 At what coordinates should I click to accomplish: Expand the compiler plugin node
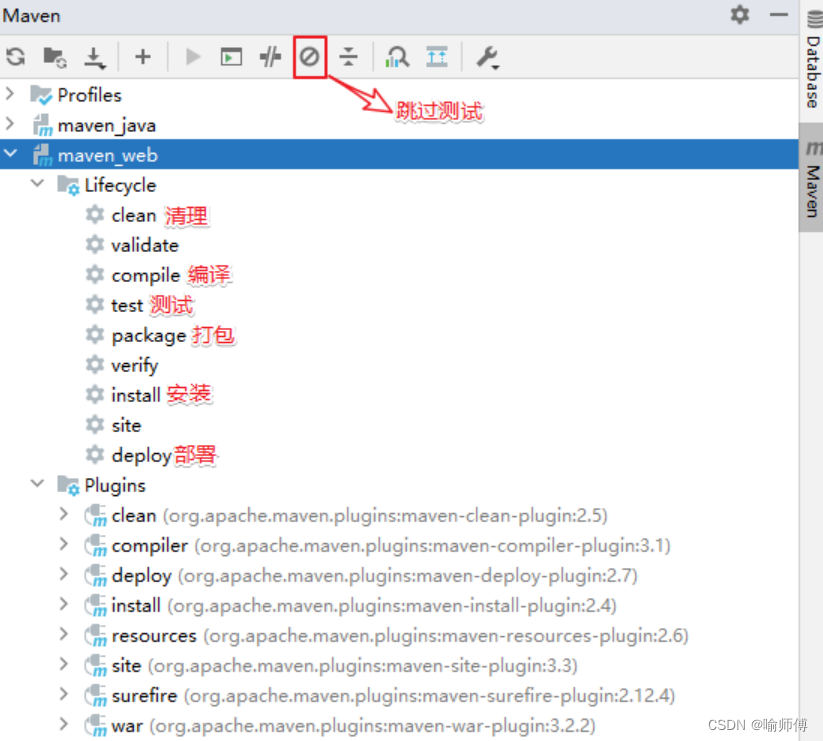click(x=64, y=544)
